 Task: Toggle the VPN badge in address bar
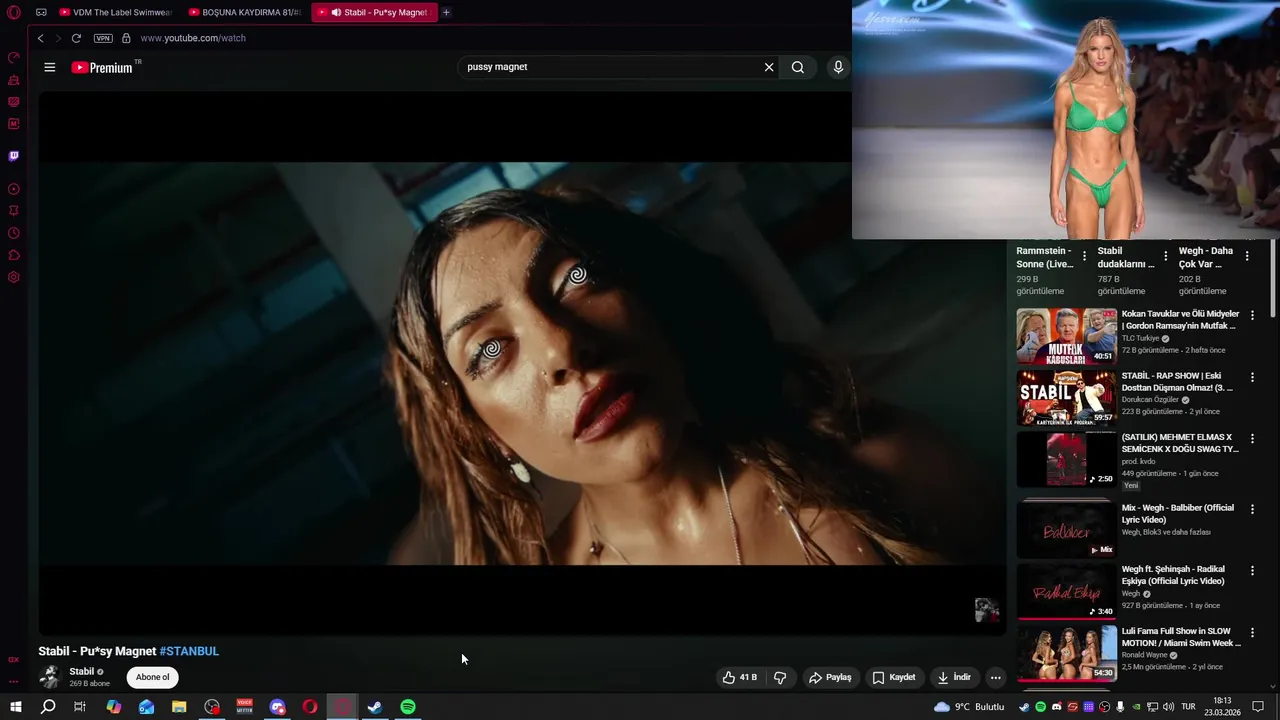point(103,38)
